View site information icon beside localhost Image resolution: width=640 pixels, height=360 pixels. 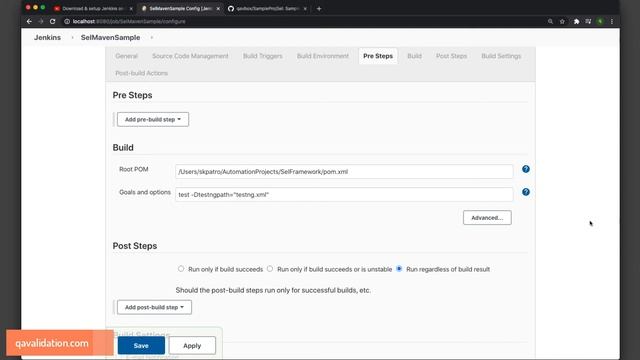pos(67,21)
